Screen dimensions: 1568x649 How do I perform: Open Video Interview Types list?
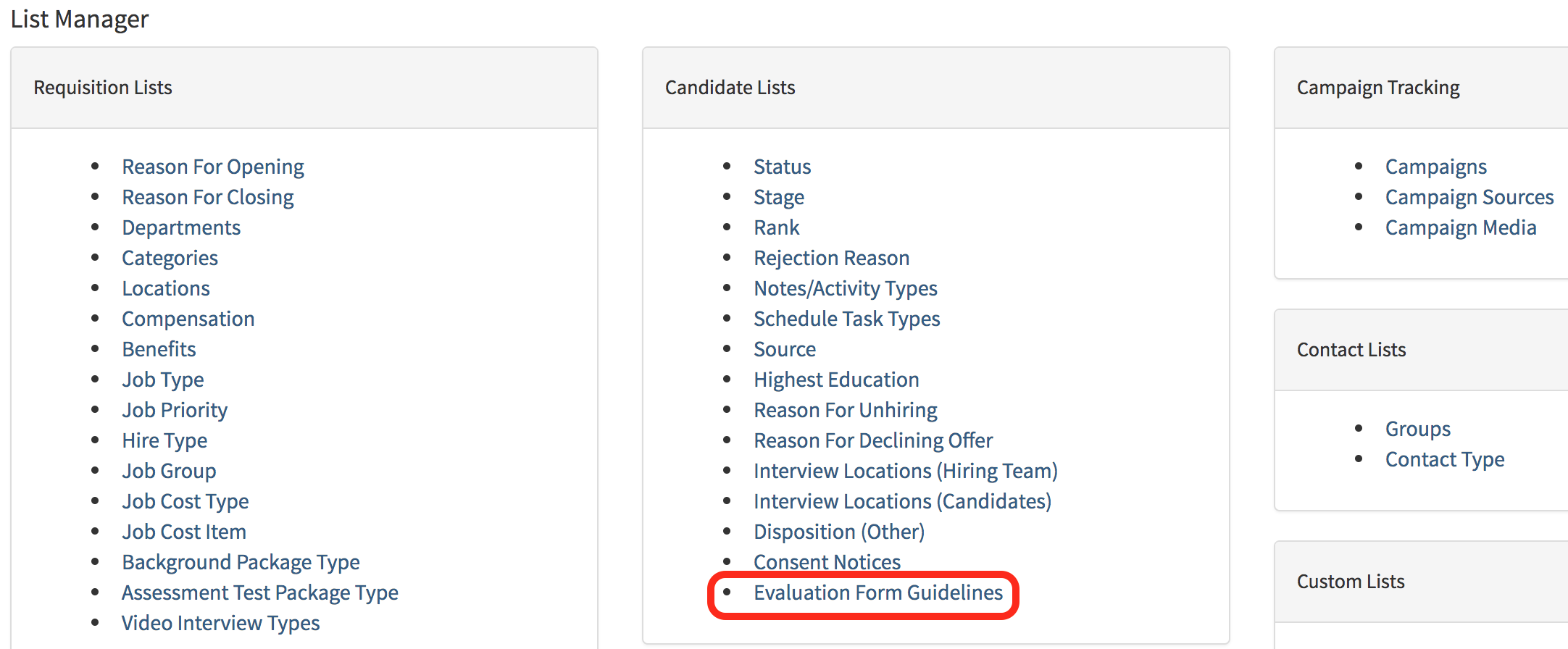220,623
